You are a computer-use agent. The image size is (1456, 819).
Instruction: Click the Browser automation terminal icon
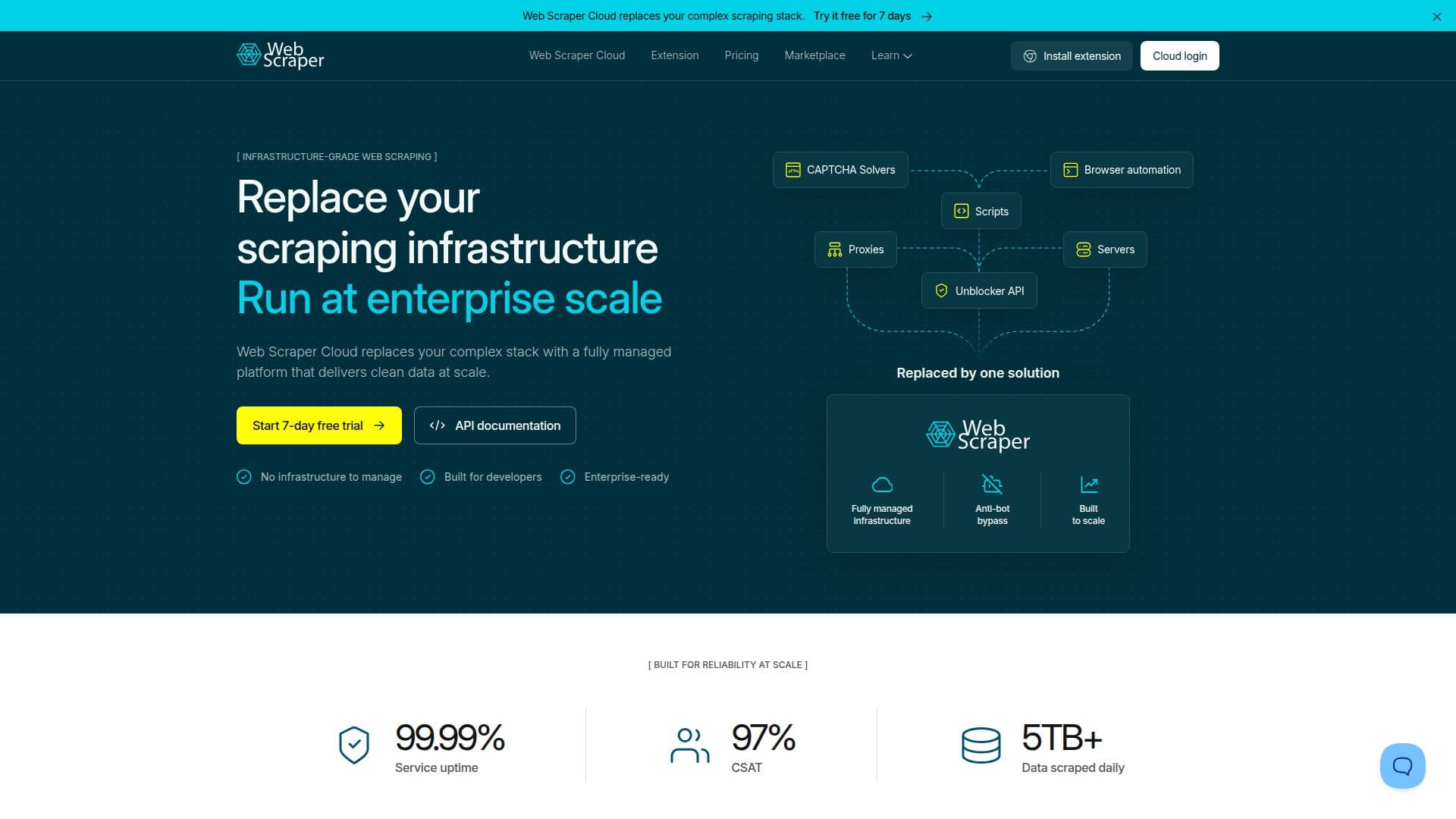click(x=1070, y=170)
